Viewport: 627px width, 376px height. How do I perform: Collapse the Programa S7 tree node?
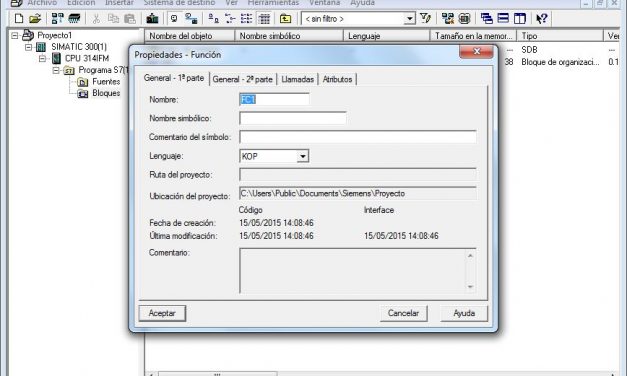[56, 70]
